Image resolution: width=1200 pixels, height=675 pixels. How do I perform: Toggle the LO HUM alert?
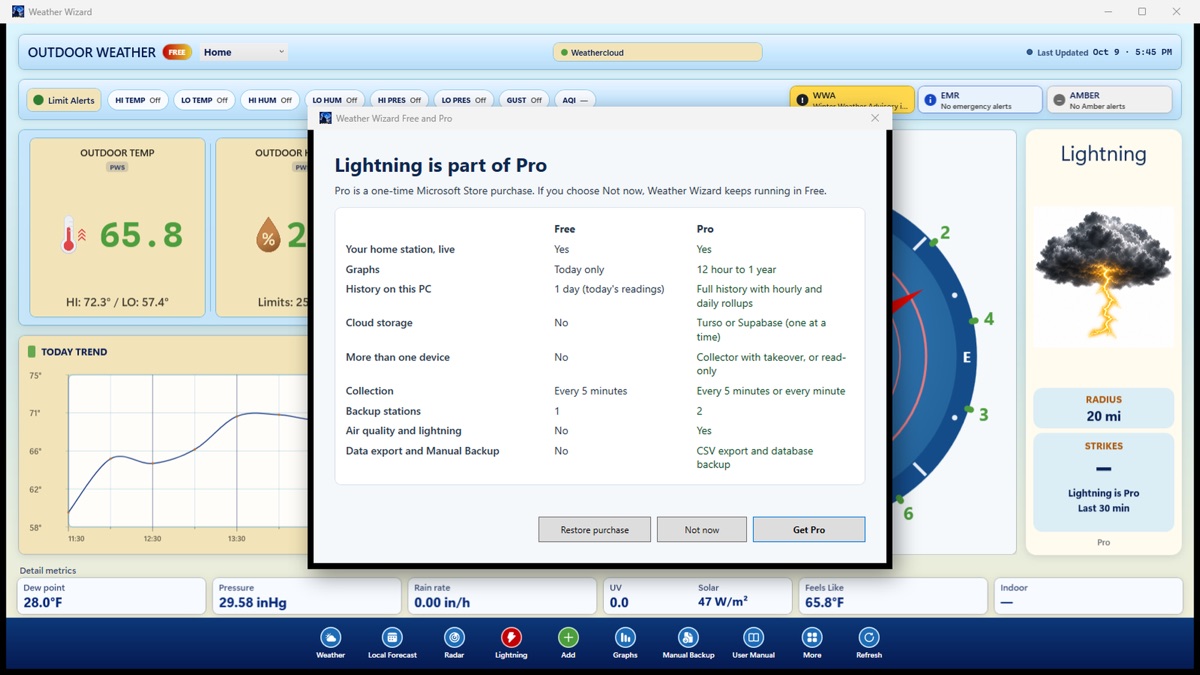coord(335,100)
